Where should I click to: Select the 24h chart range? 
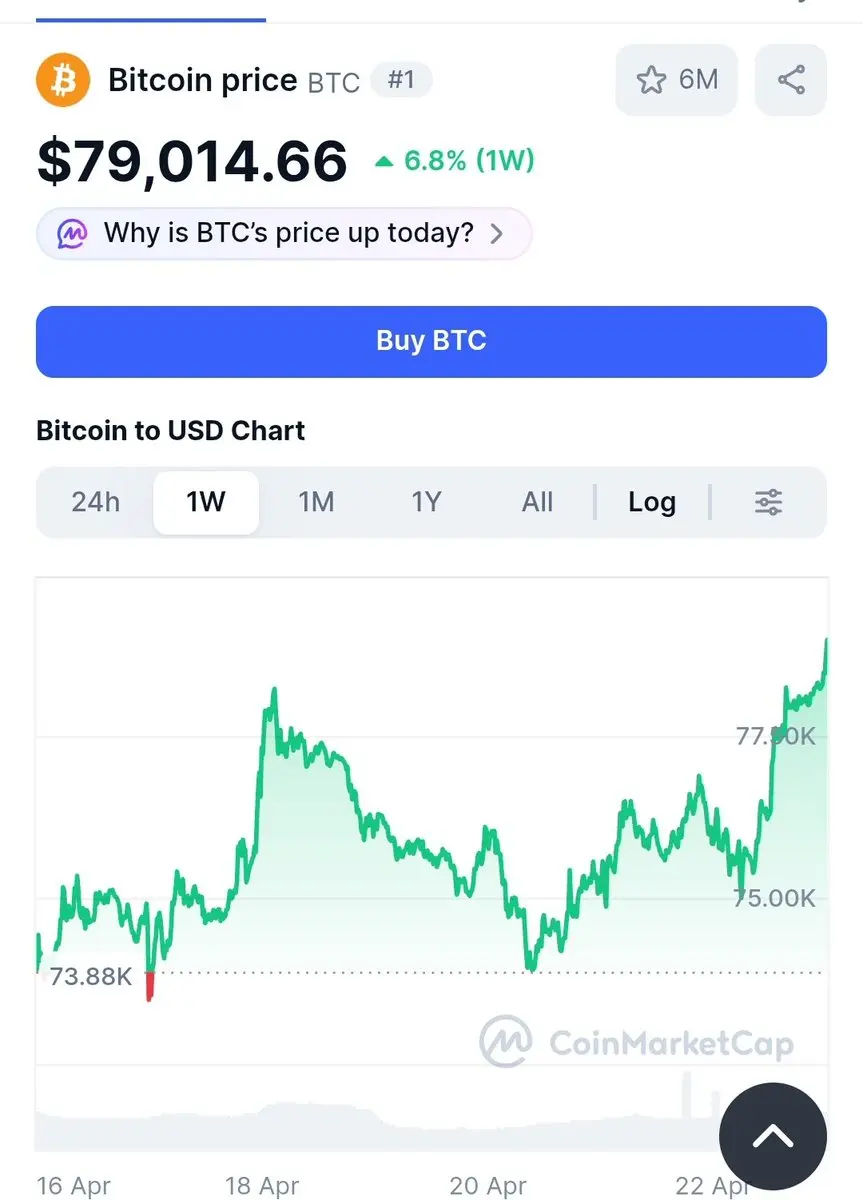coord(95,502)
